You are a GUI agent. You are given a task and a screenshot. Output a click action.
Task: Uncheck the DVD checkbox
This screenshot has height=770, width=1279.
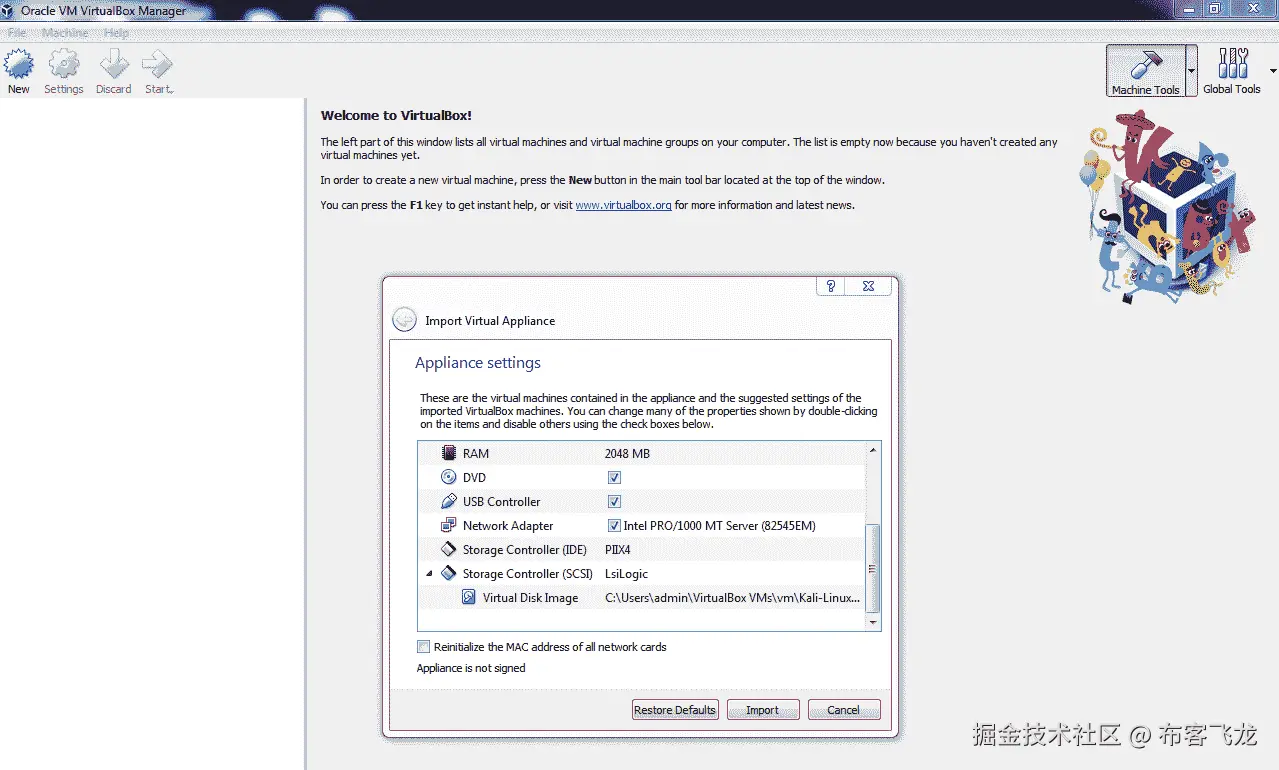click(614, 478)
